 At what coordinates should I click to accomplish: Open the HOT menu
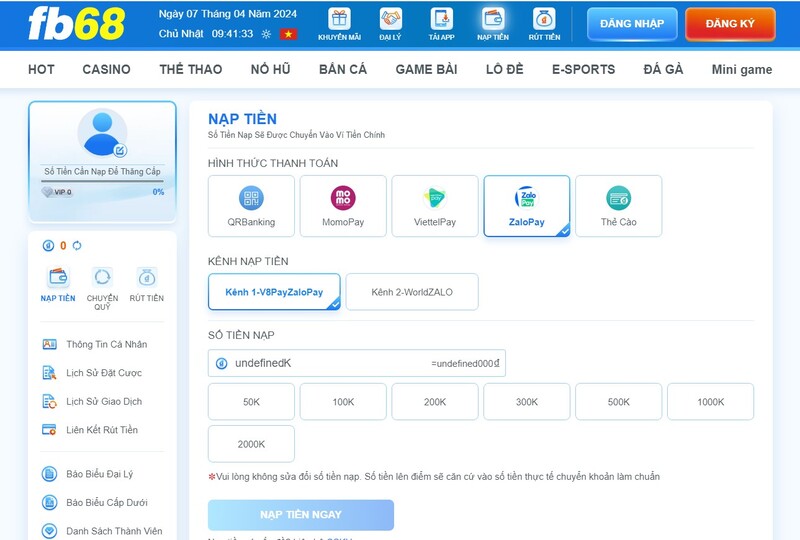pyautogui.click(x=41, y=69)
